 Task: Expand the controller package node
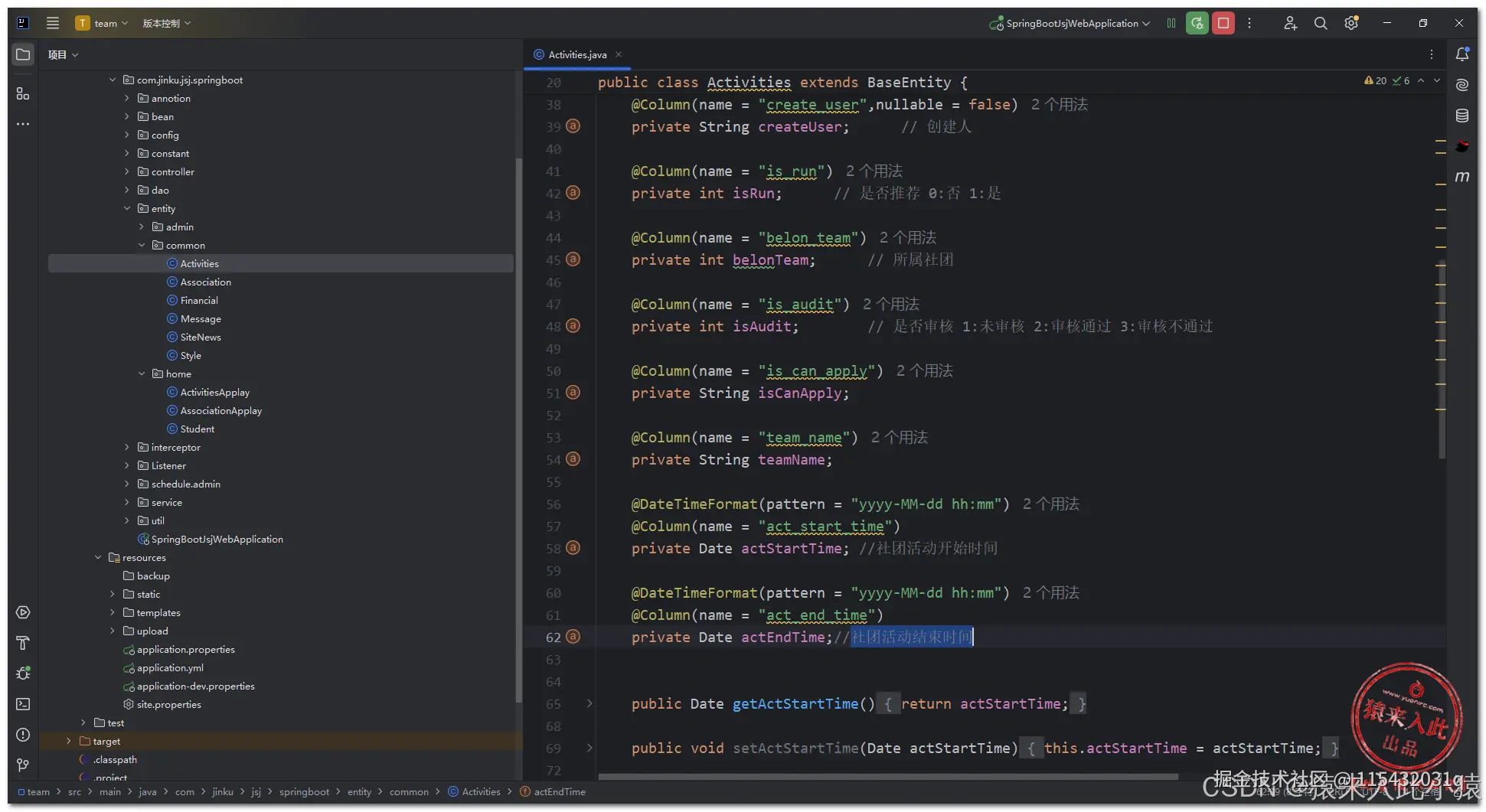pos(127,171)
